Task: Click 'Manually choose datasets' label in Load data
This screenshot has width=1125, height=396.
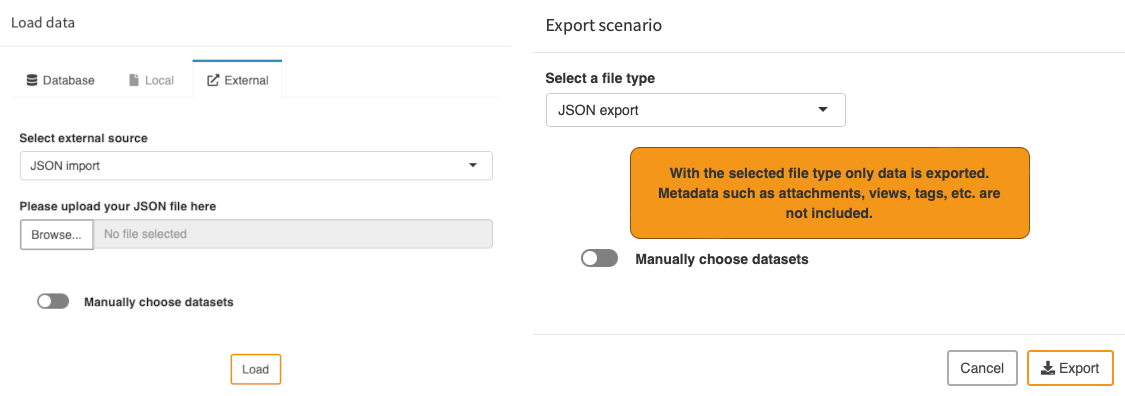Action: coord(159,302)
